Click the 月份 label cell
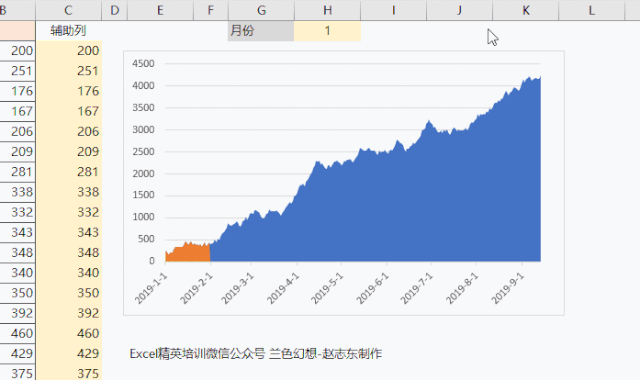 click(x=261, y=31)
